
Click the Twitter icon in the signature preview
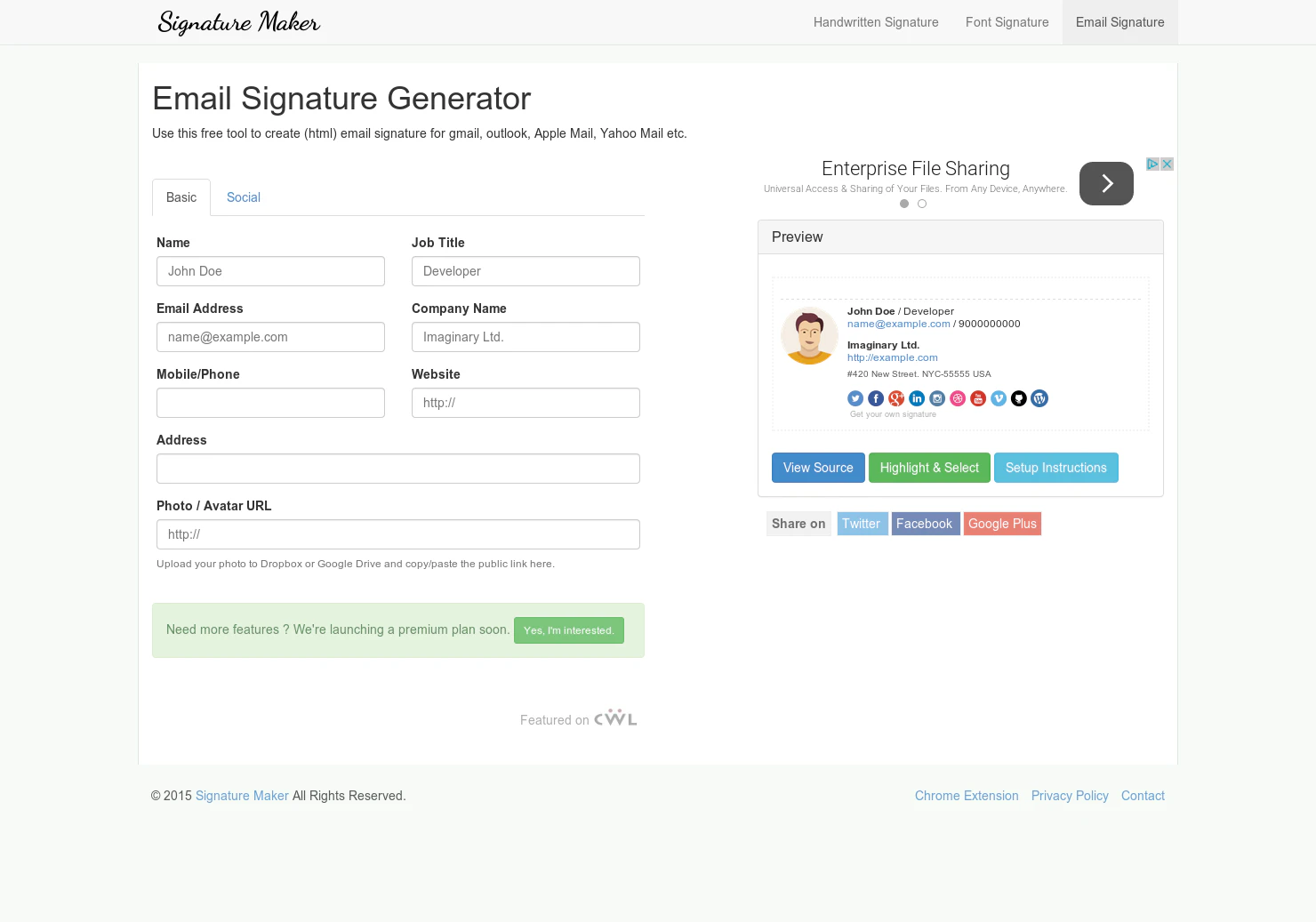855,398
